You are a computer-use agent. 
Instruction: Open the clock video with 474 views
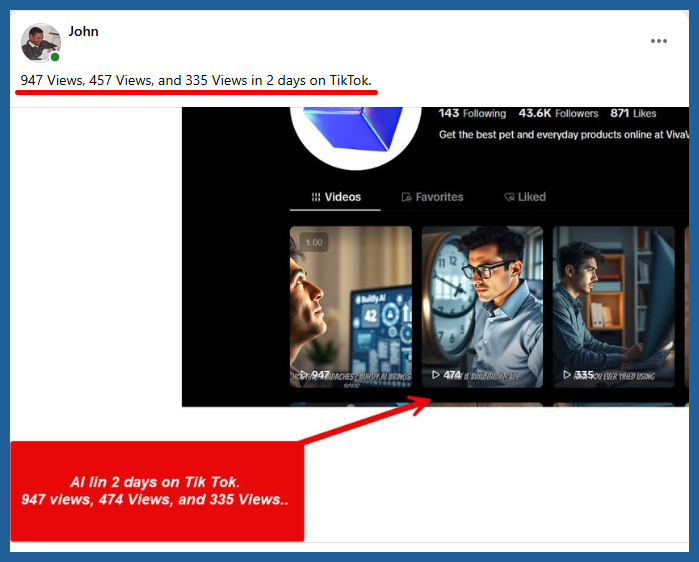[482, 305]
